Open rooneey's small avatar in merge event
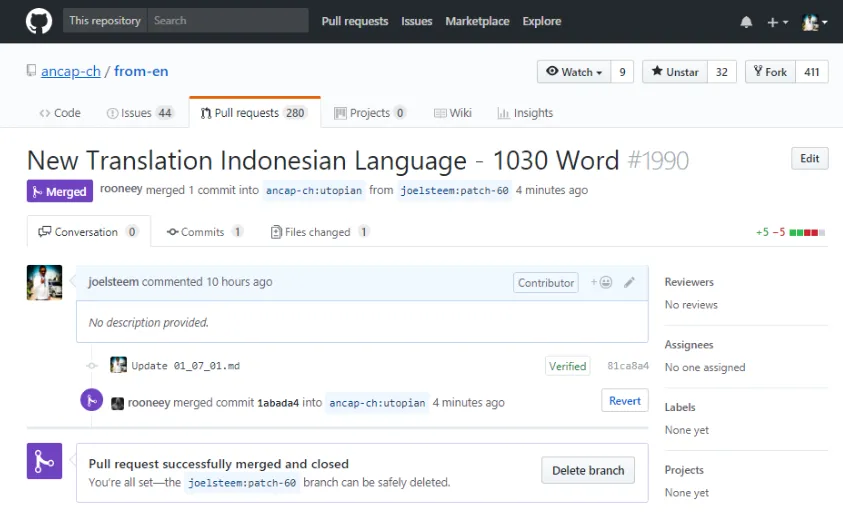 [x=117, y=403]
